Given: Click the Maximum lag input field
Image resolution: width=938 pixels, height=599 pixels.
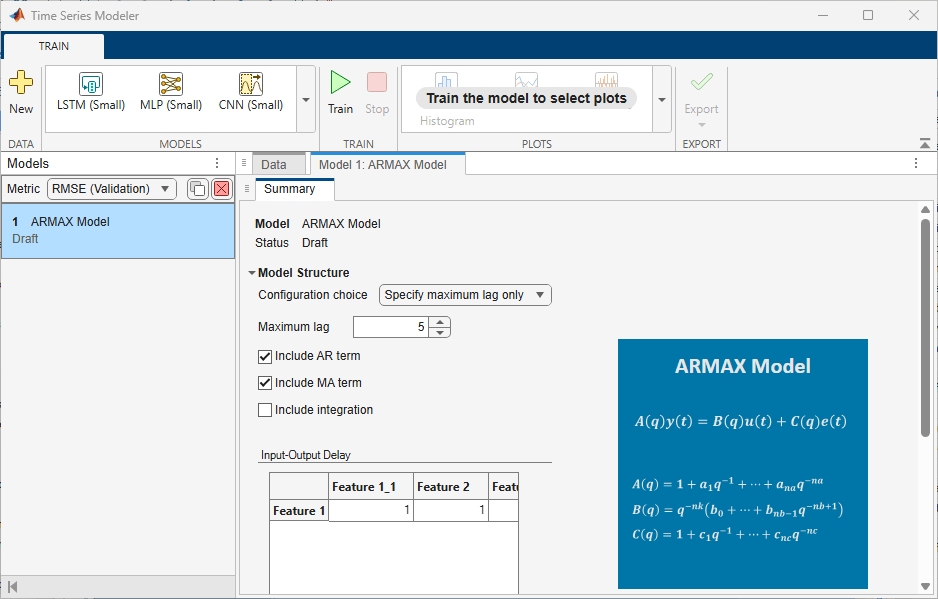Looking at the screenshot, I should pos(391,327).
